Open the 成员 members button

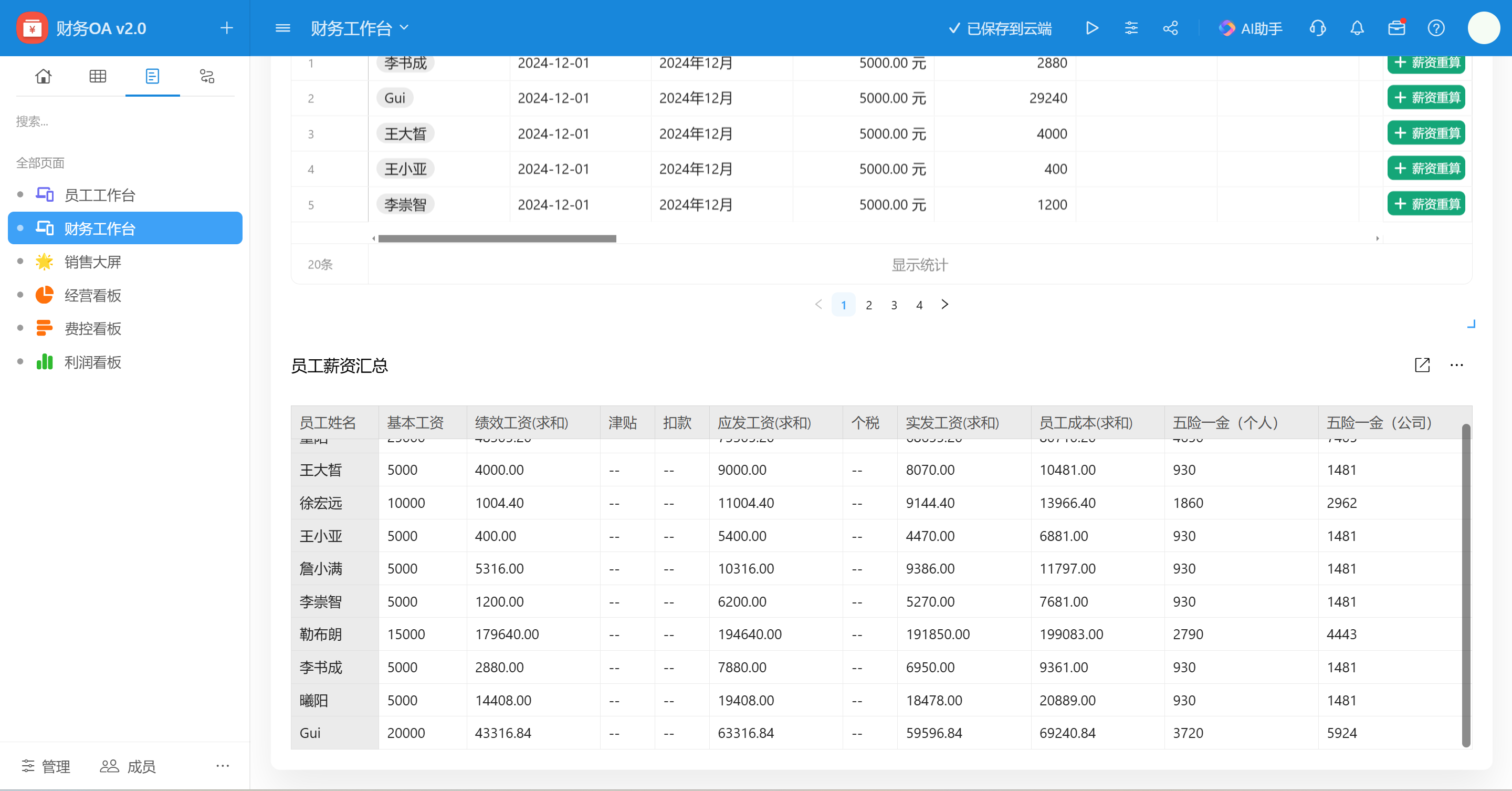coord(128,766)
